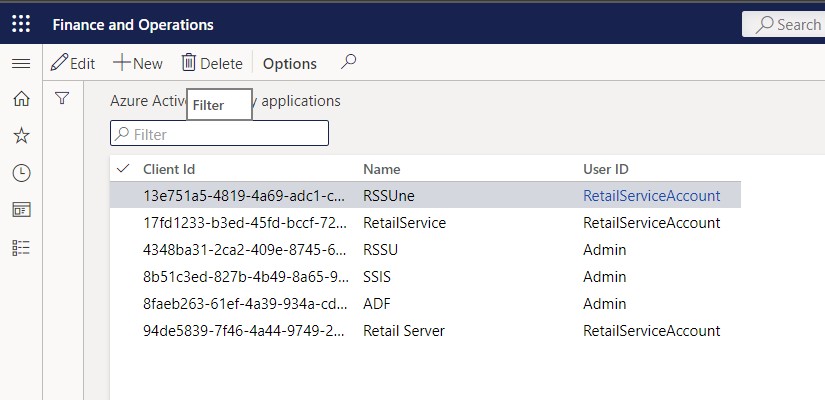This screenshot has height=400, width=825.
Task: Click the action pane search magnifier
Action: pos(348,63)
